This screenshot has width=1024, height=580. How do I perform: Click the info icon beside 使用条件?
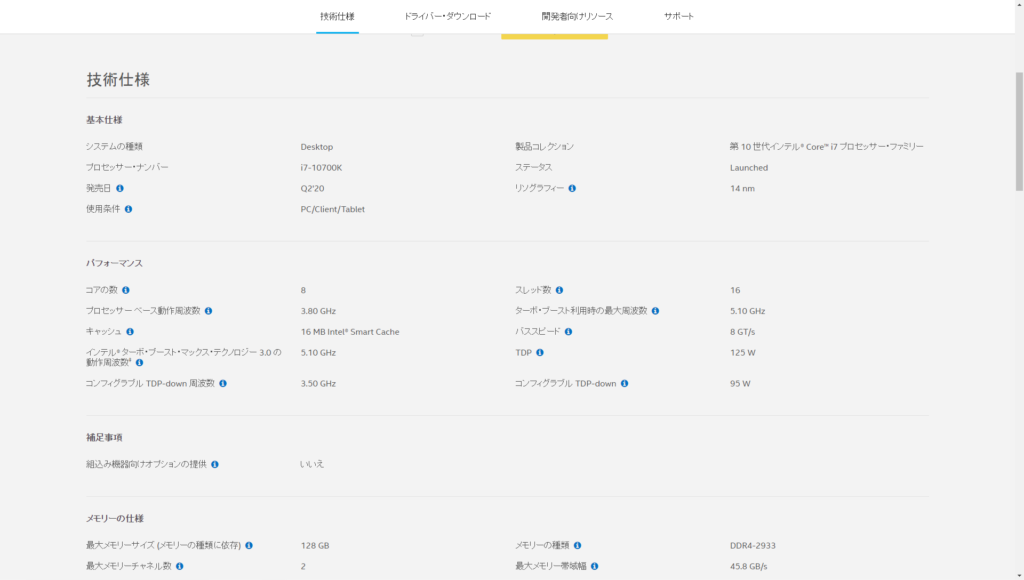point(128,210)
